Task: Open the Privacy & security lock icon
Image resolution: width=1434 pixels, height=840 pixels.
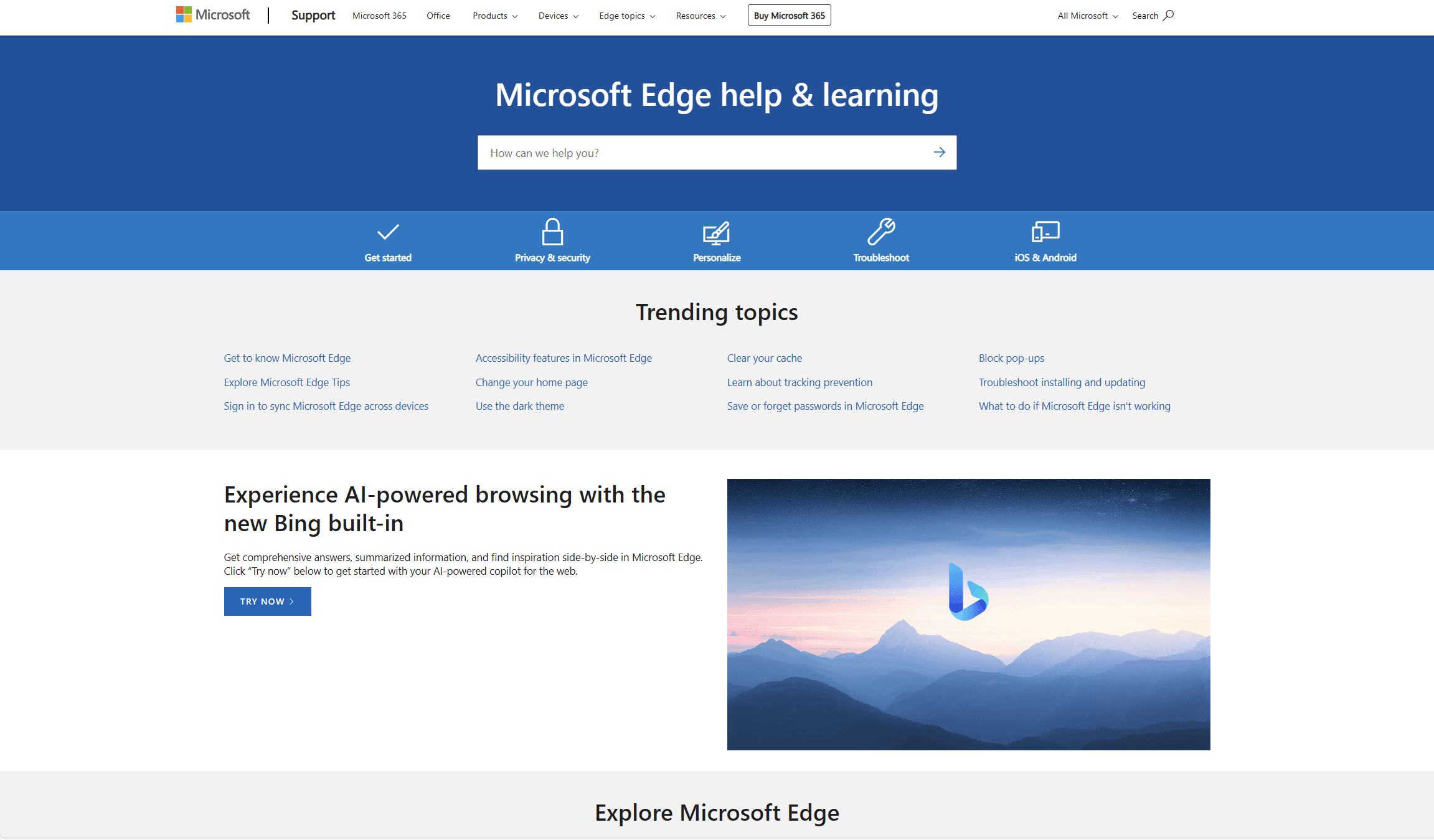Action: (x=552, y=232)
